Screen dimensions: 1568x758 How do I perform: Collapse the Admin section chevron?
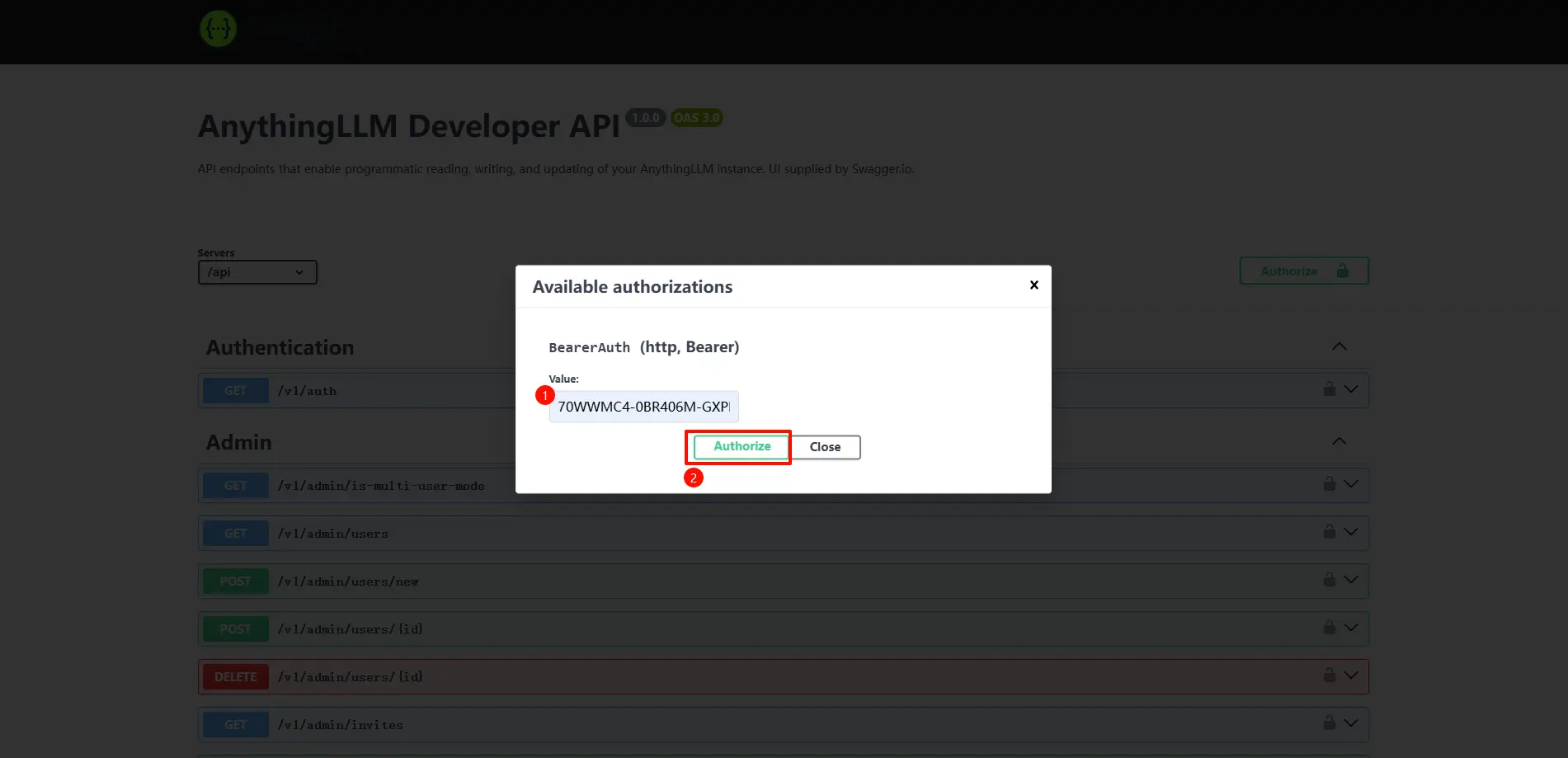pyautogui.click(x=1339, y=441)
